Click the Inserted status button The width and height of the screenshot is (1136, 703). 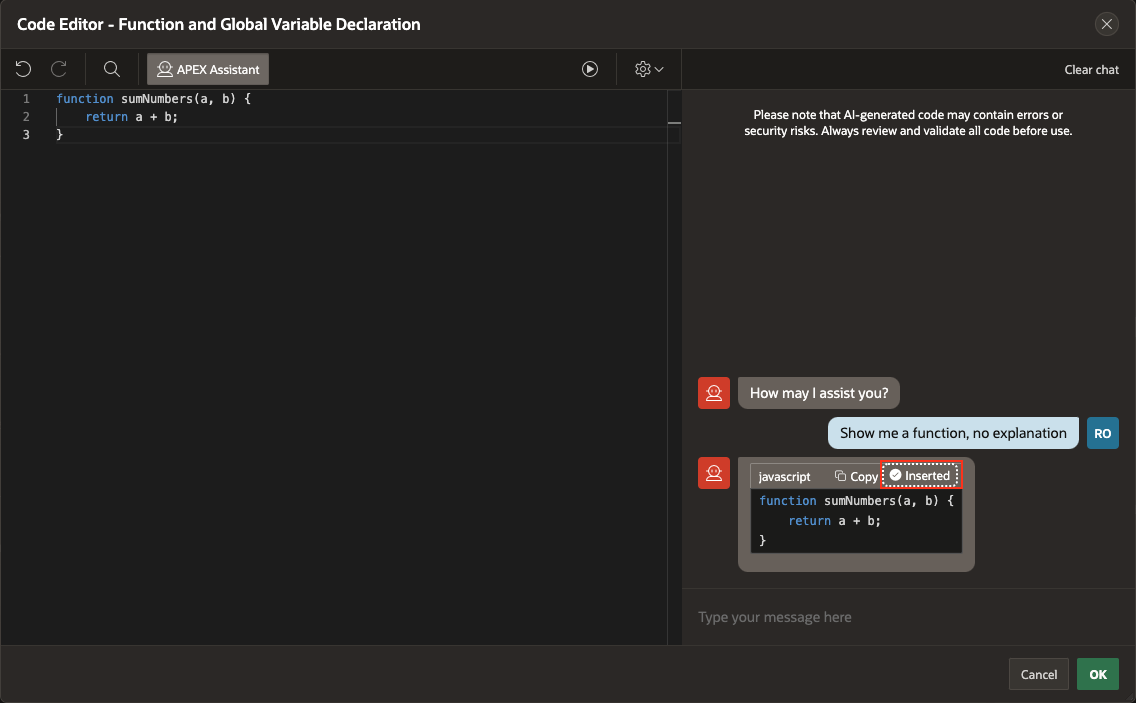point(920,476)
